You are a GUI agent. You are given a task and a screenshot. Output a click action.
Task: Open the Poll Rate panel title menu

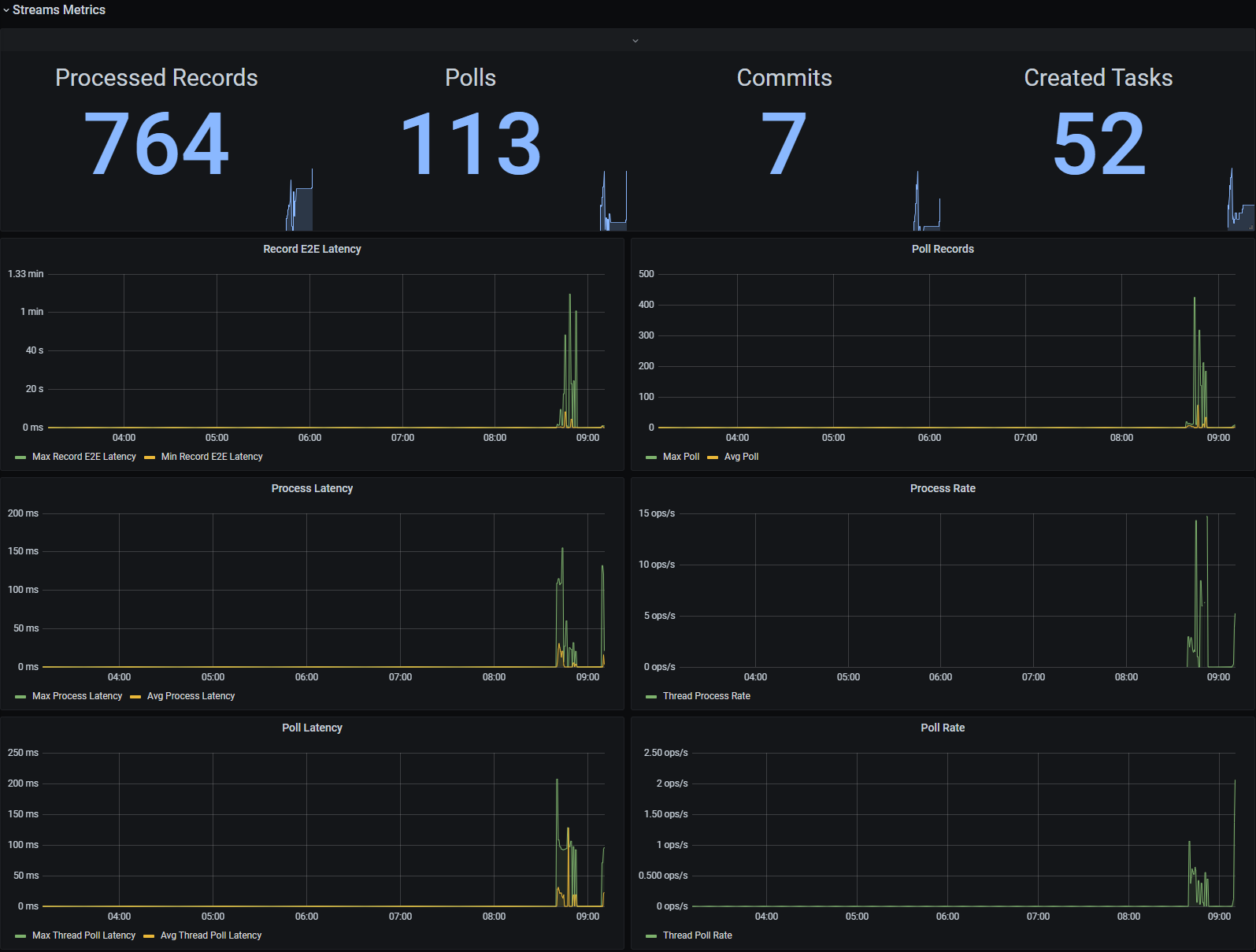[x=943, y=728]
